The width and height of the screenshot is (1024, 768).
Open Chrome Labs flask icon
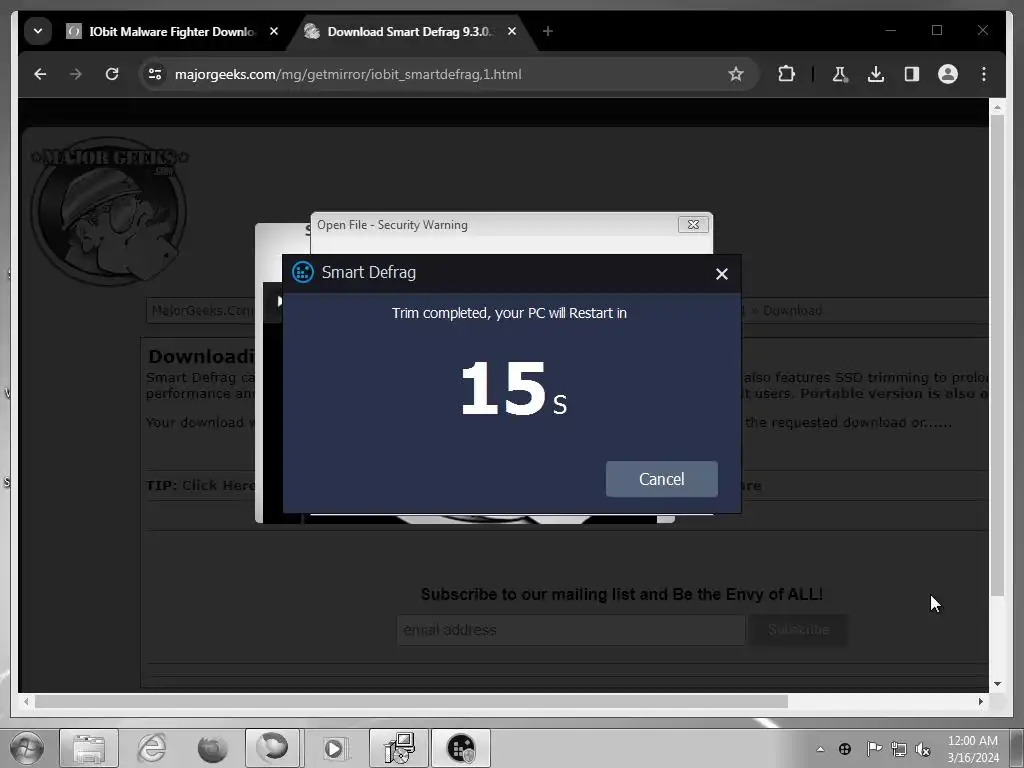point(840,74)
